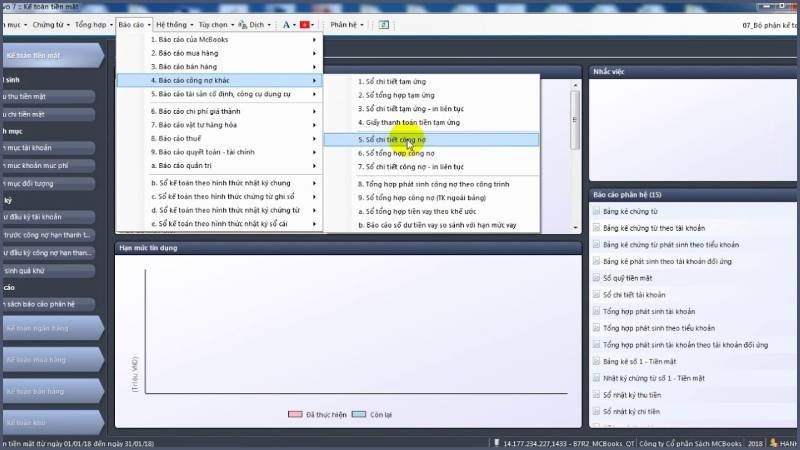Open the Chứng từ menu

(51, 24)
